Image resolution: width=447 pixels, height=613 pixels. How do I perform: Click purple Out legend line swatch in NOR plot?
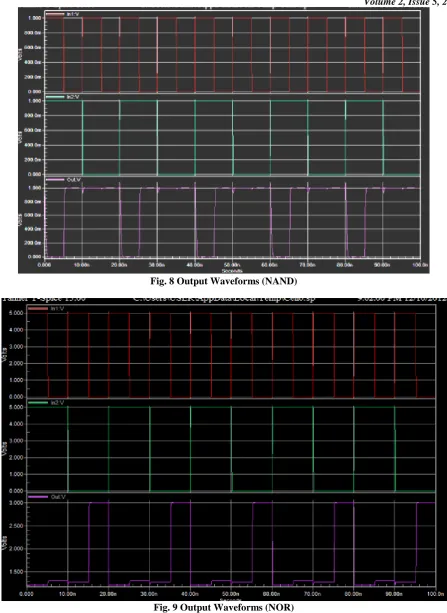tap(38, 497)
